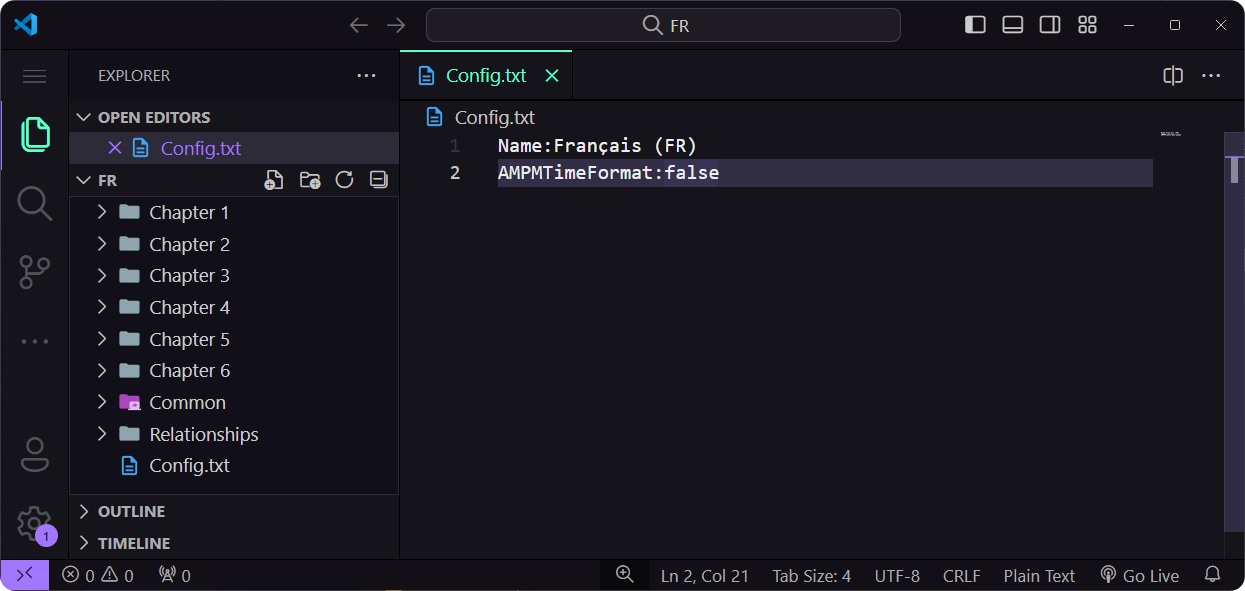Open the Manage settings gear
Screen dimensions: 1245x591
pyautogui.click(x=33, y=522)
